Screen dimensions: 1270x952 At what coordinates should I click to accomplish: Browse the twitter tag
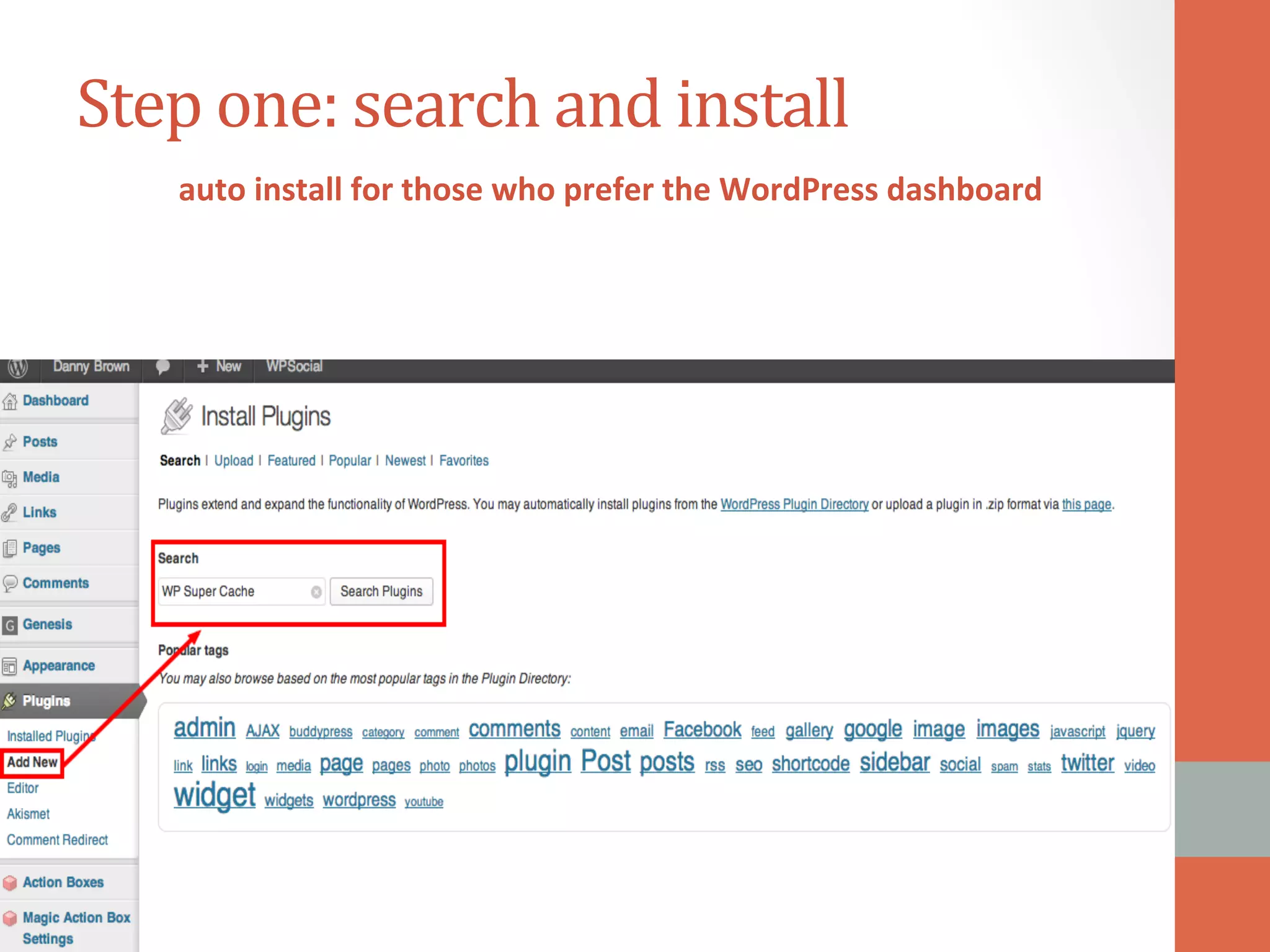[x=1088, y=763]
